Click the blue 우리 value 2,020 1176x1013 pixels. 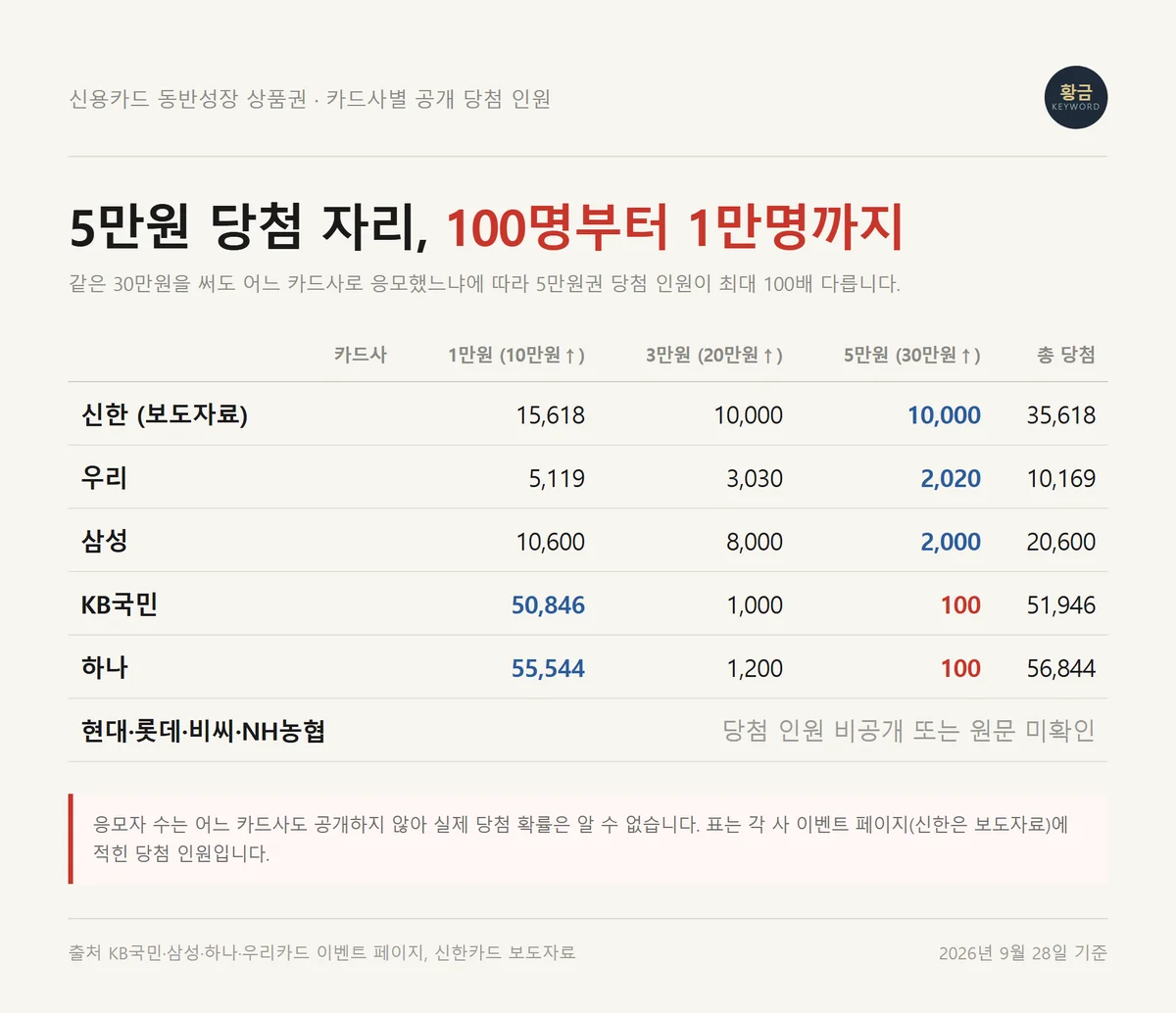(x=951, y=479)
